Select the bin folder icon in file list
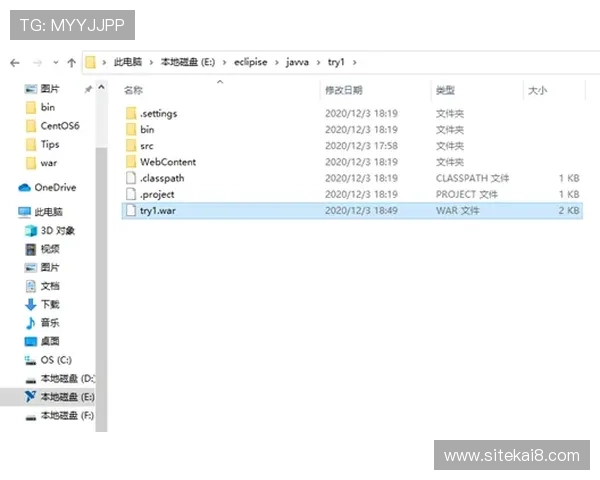Viewport: 600px width, 480px height. pyautogui.click(x=131, y=129)
